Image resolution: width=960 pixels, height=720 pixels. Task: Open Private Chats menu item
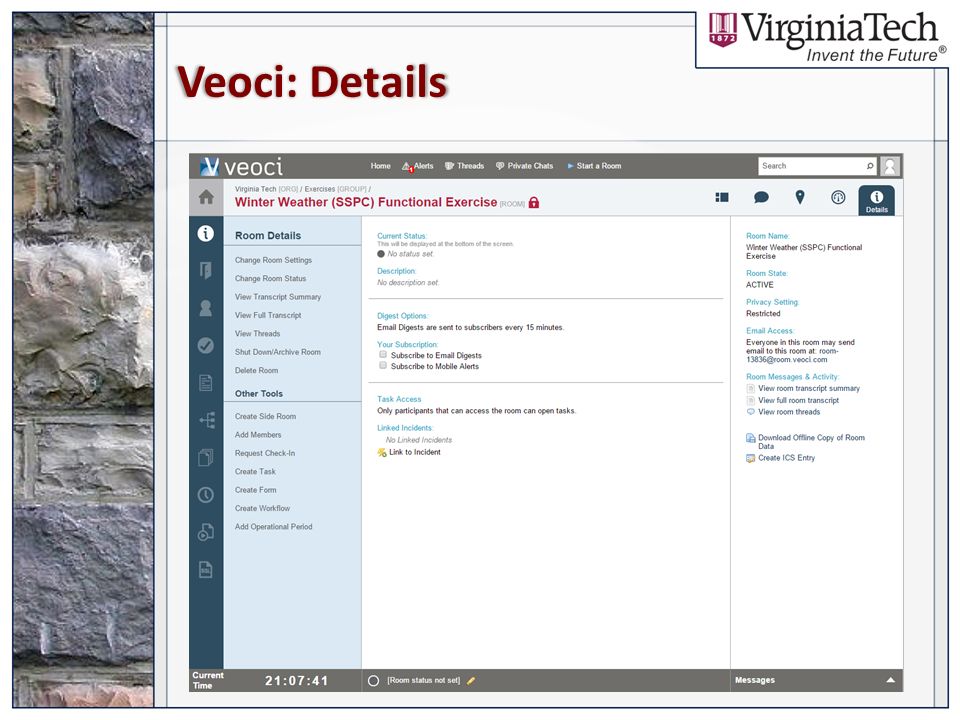pyautogui.click(x=525, y=166)
